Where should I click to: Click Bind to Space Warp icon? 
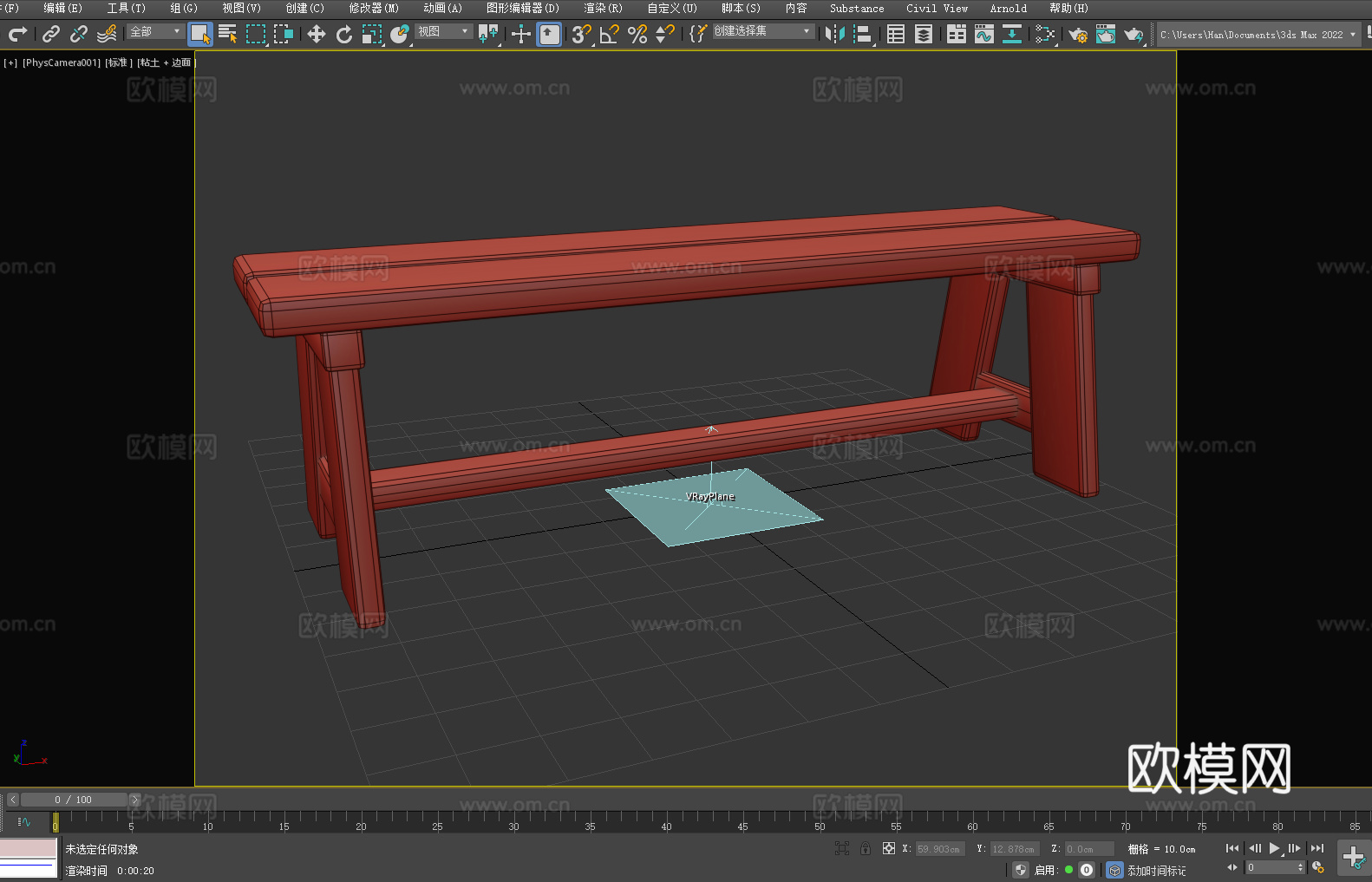[x=107, y=34]
